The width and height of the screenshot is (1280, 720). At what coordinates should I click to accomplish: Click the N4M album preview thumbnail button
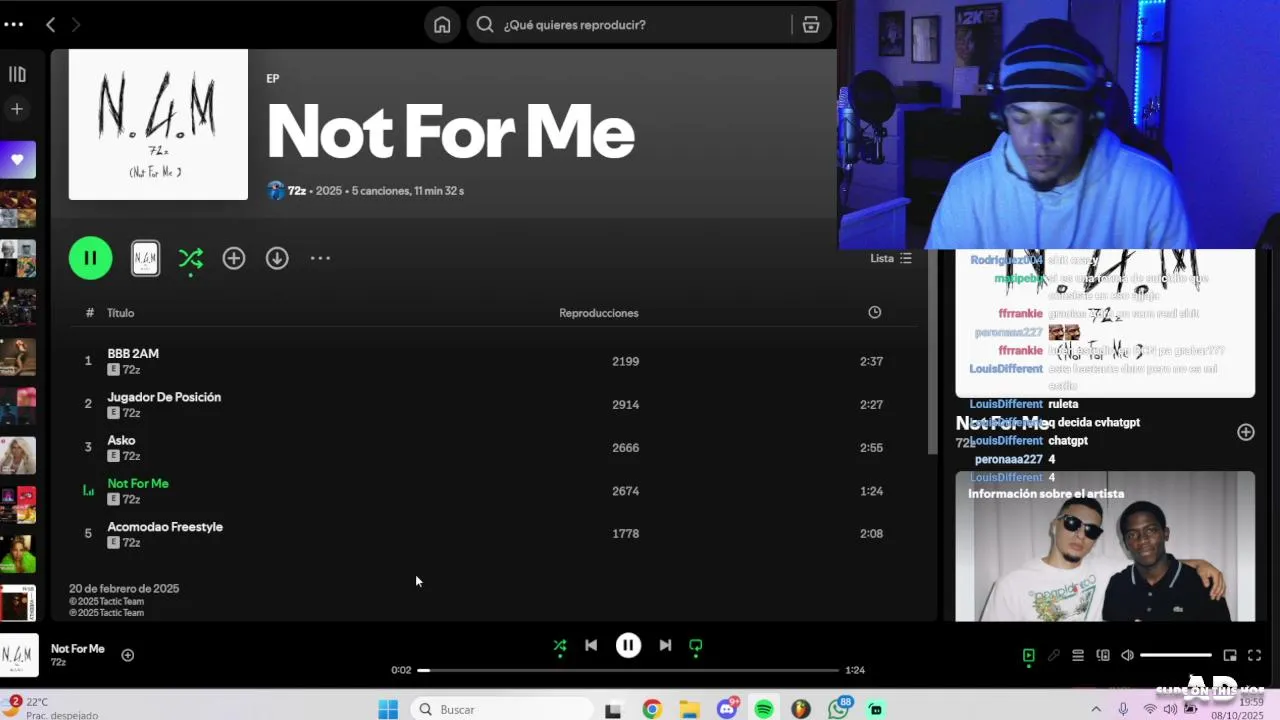click(145, 258)
